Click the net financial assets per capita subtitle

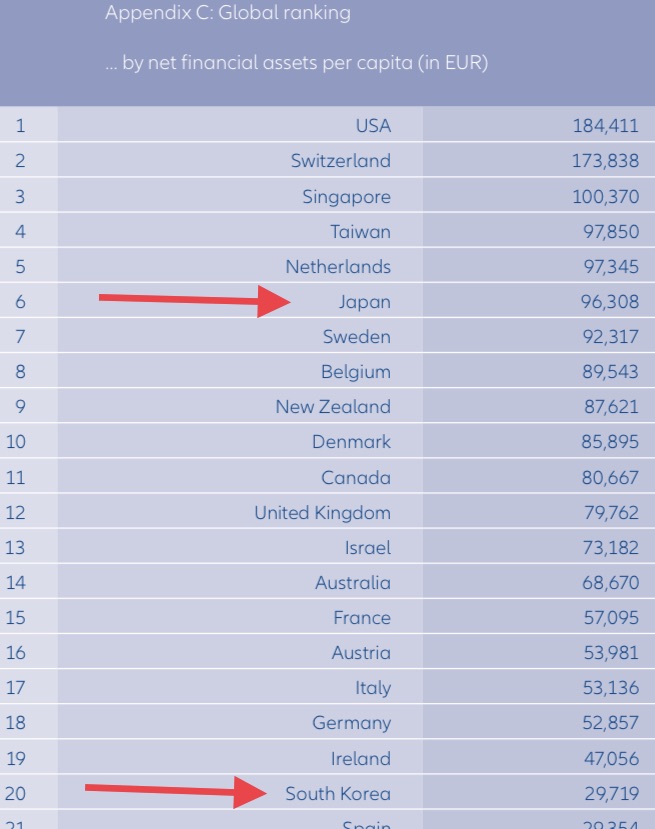(296, 67)
